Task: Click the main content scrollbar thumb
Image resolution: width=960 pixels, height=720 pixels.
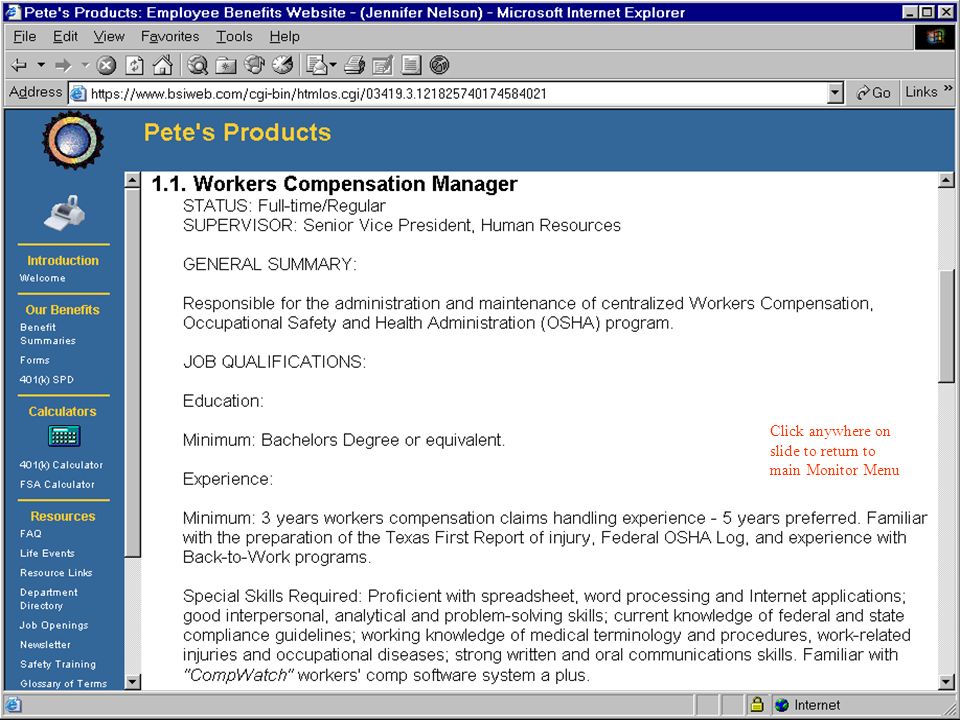Action: pyautogui.click(x=946, y=326)
